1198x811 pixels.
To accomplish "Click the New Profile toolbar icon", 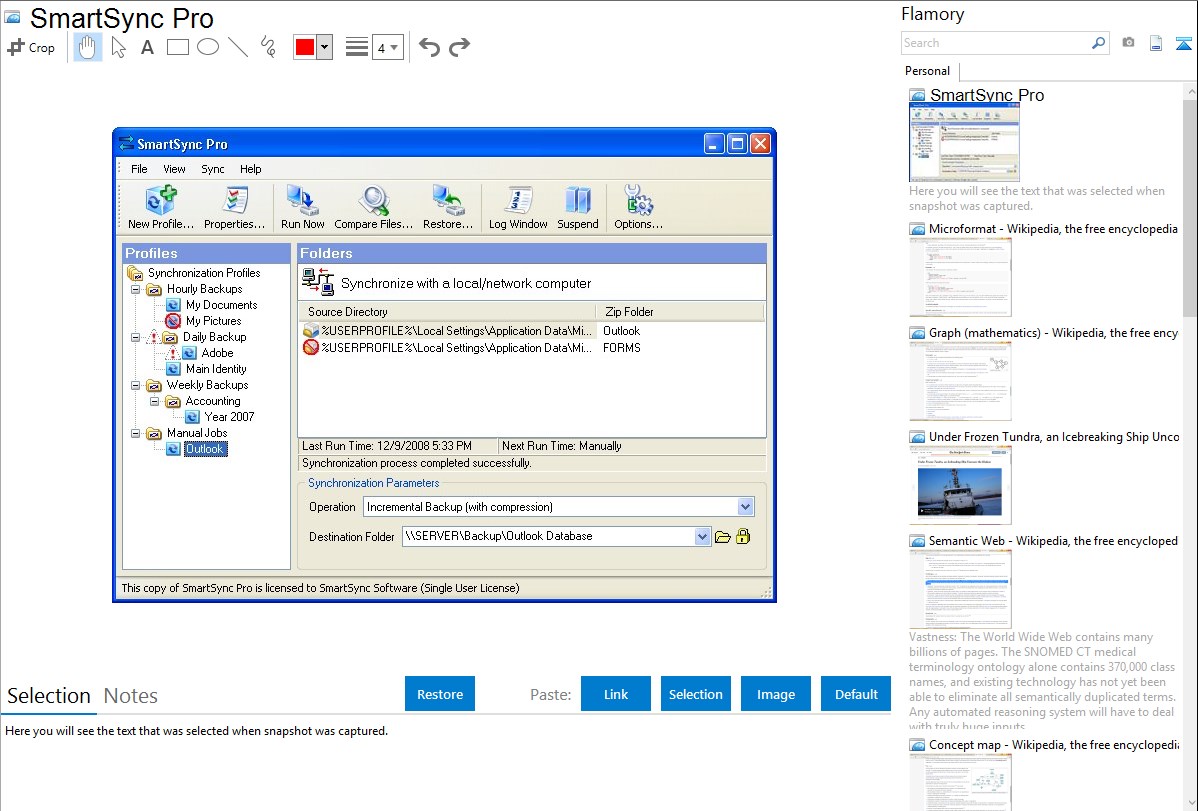I will pyautogui.click(x=161, y=207).
